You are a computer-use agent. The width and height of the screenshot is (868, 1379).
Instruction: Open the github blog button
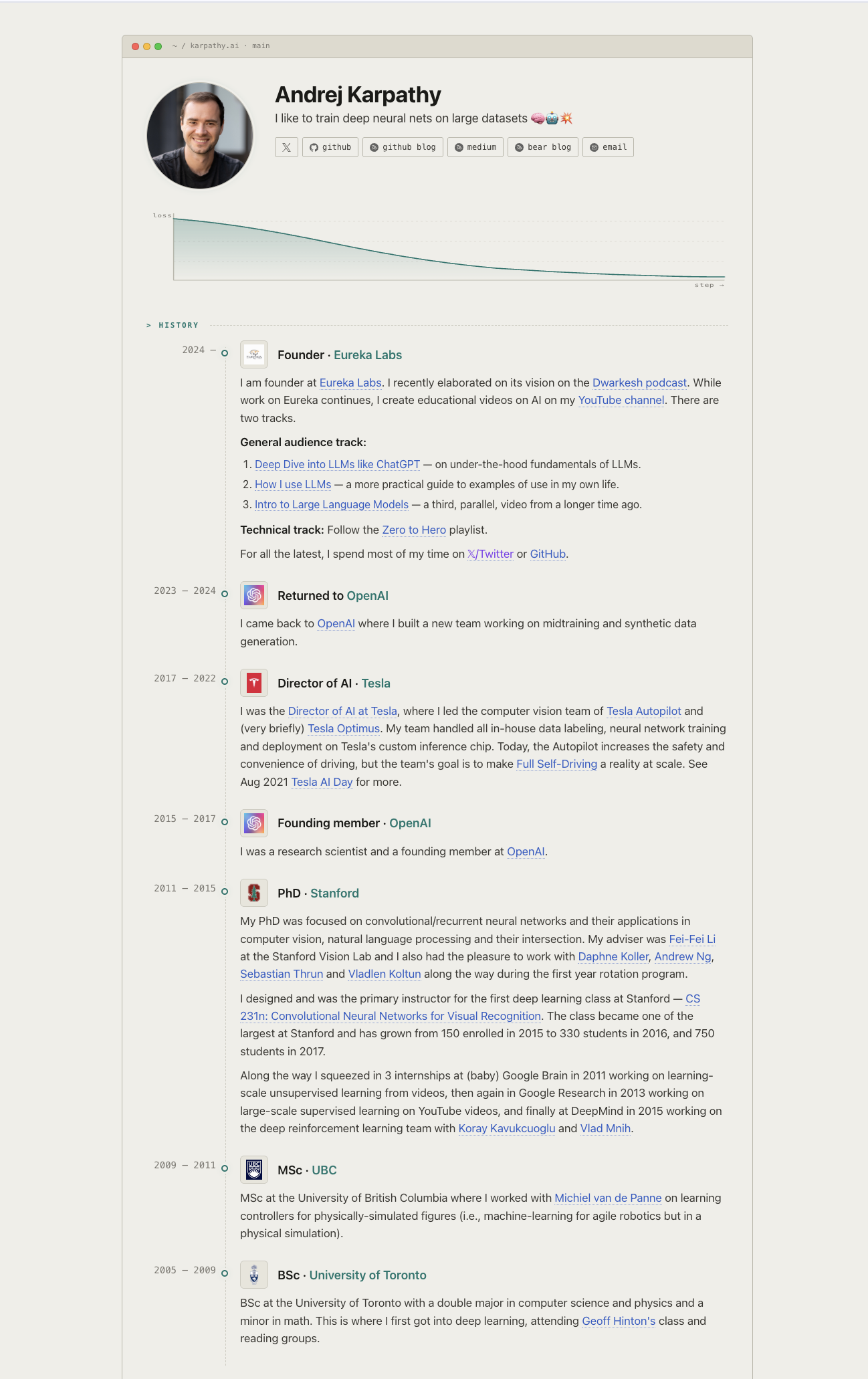tap(403, 147)
